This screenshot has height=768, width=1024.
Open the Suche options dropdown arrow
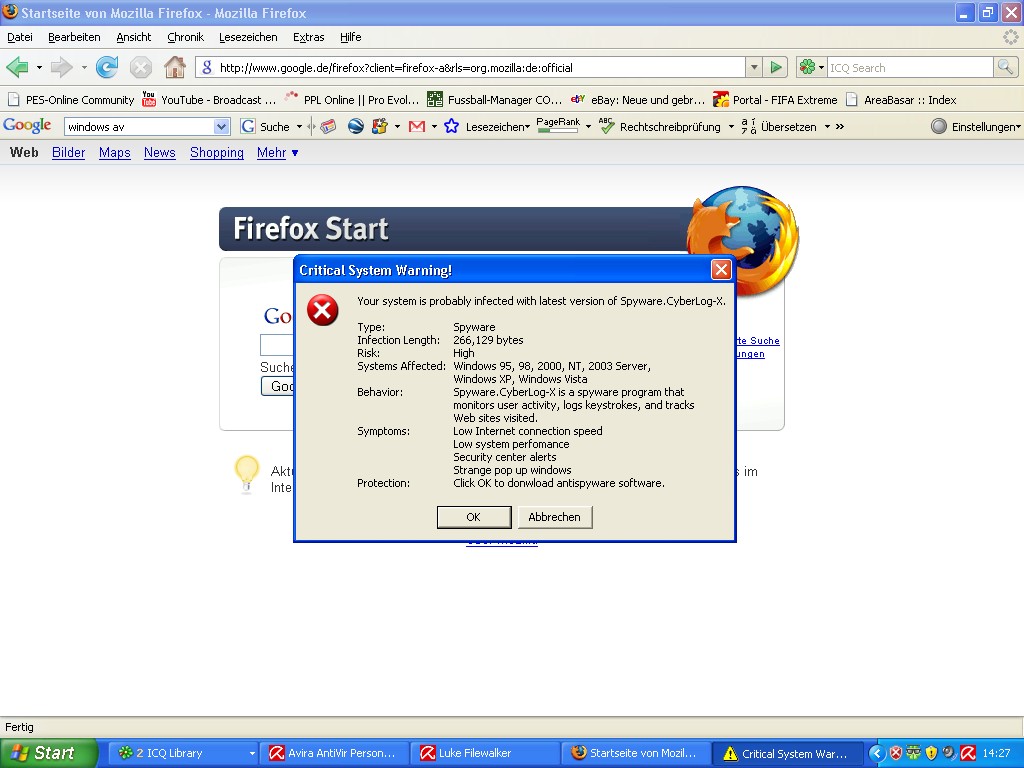point(299,127)
